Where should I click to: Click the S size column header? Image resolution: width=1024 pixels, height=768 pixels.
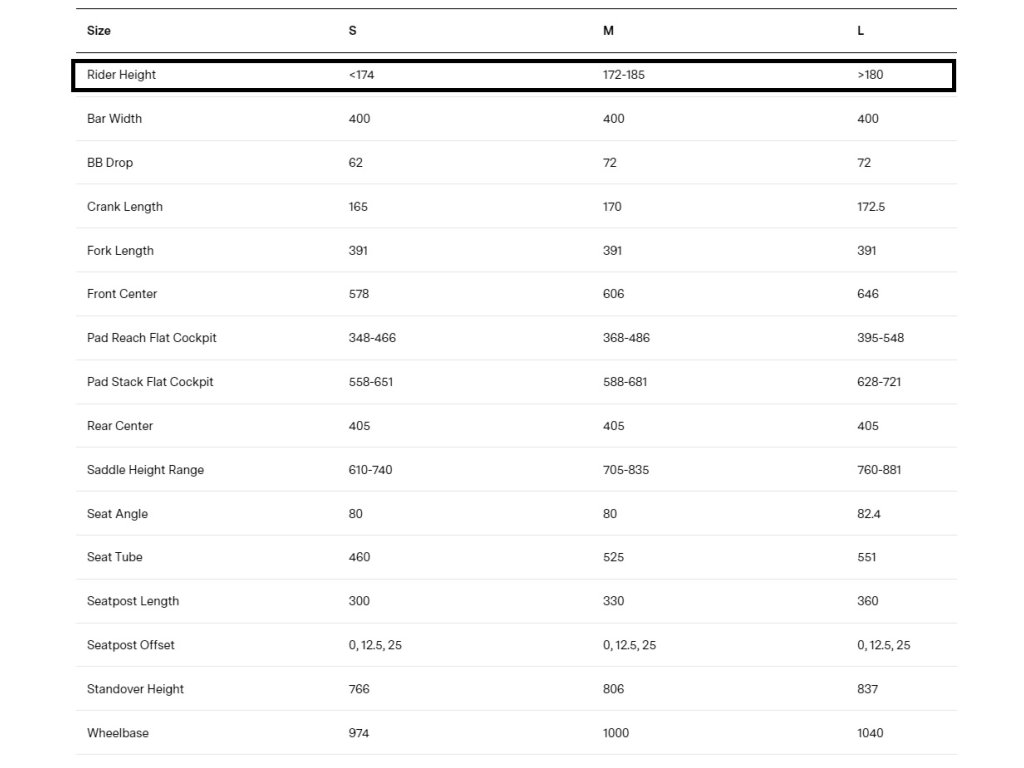(x=352, y=31)
